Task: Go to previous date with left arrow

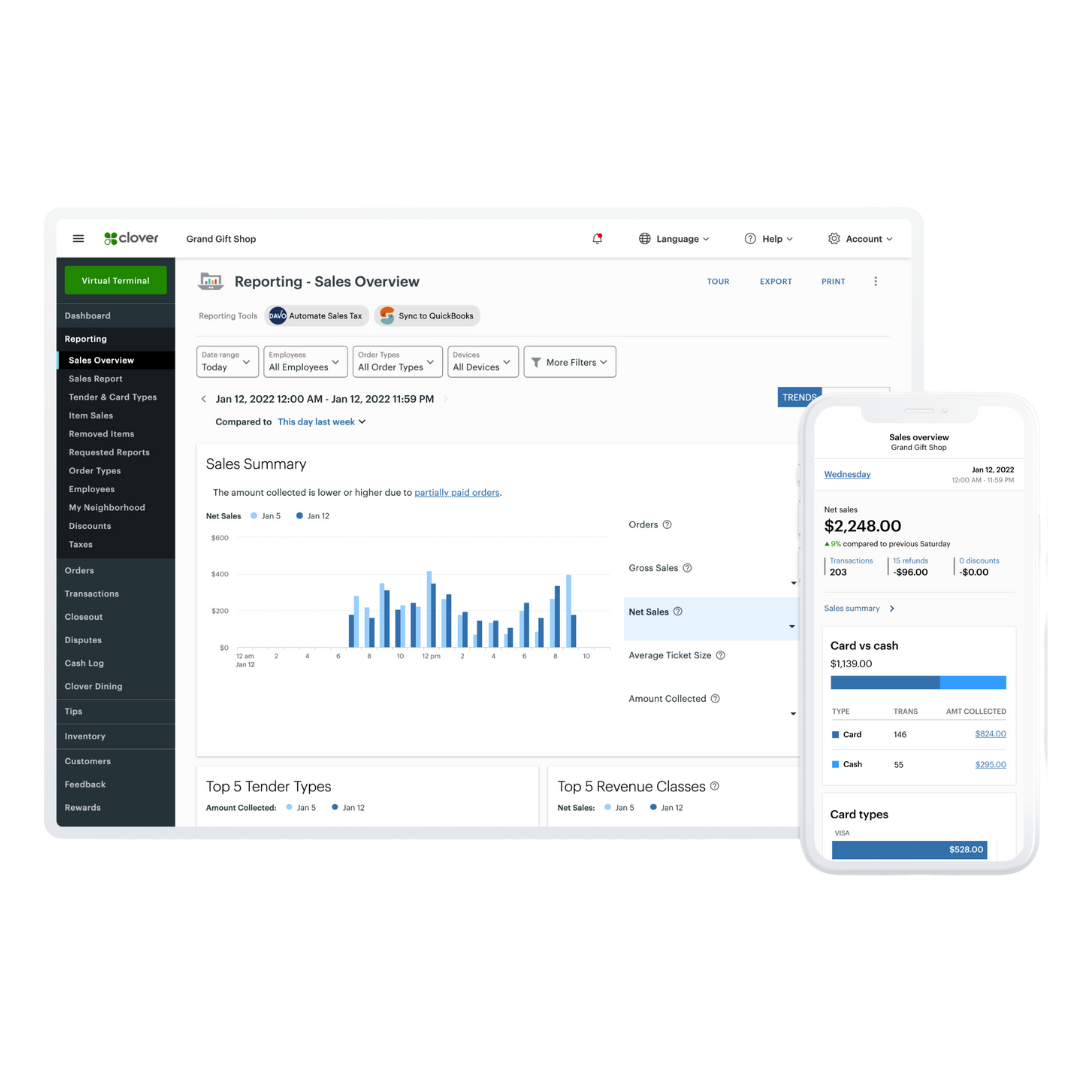Action: click(203, 399)
